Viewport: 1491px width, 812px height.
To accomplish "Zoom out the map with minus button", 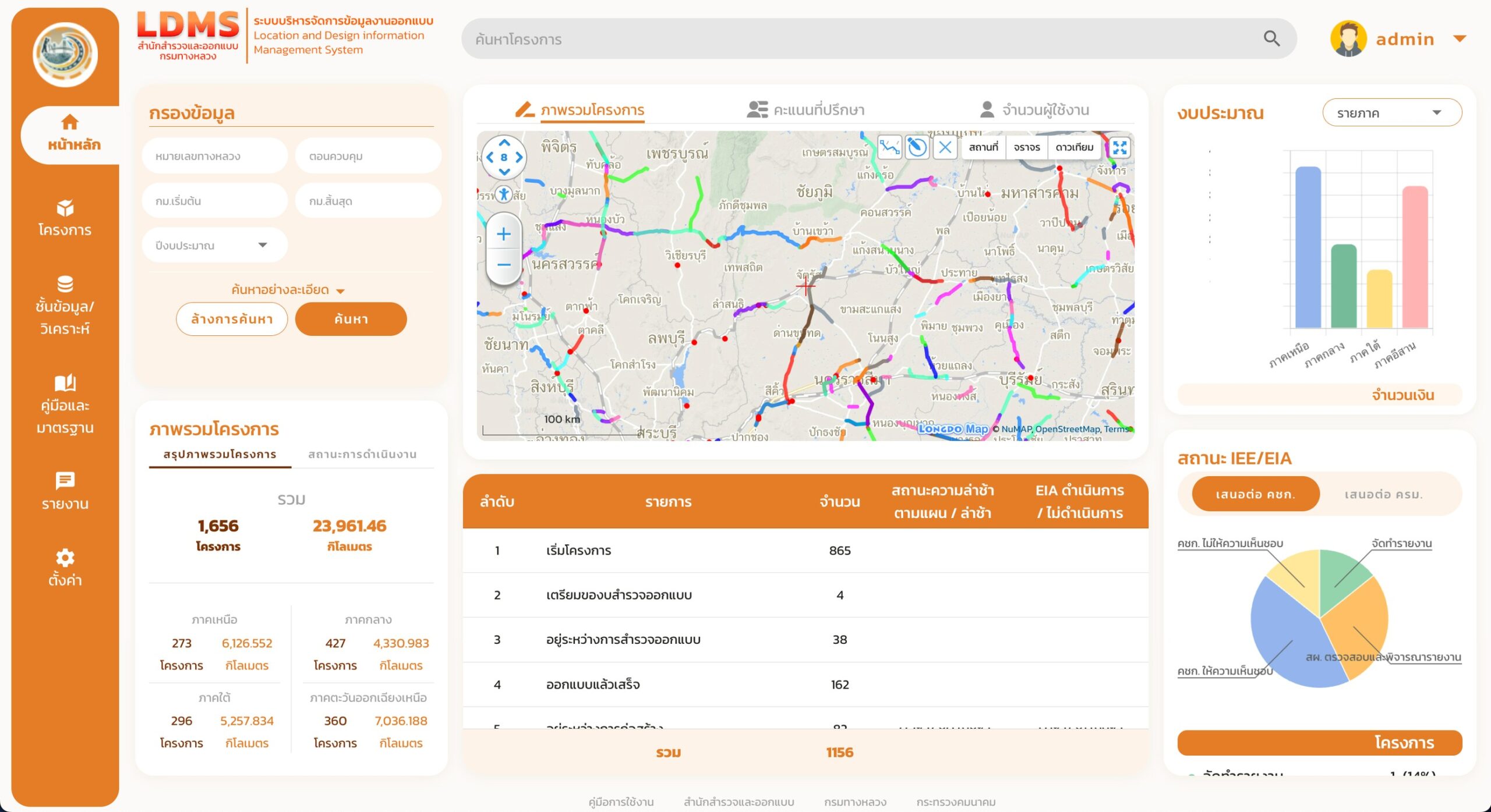I will [x=504, y=265].
